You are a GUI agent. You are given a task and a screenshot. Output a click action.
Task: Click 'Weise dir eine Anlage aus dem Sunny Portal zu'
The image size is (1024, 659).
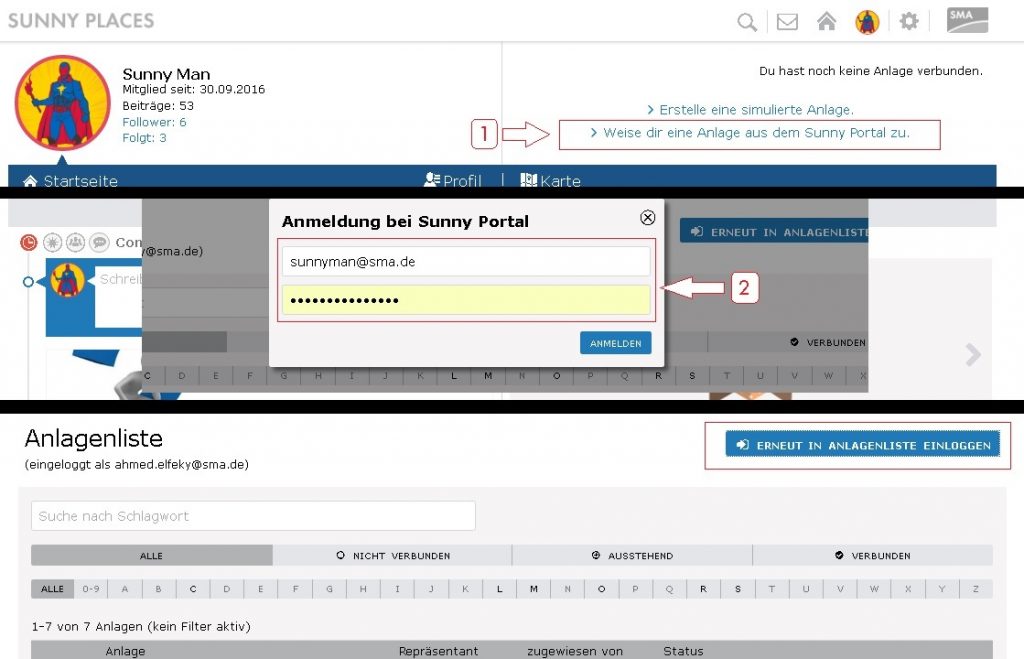coord(750,133)
